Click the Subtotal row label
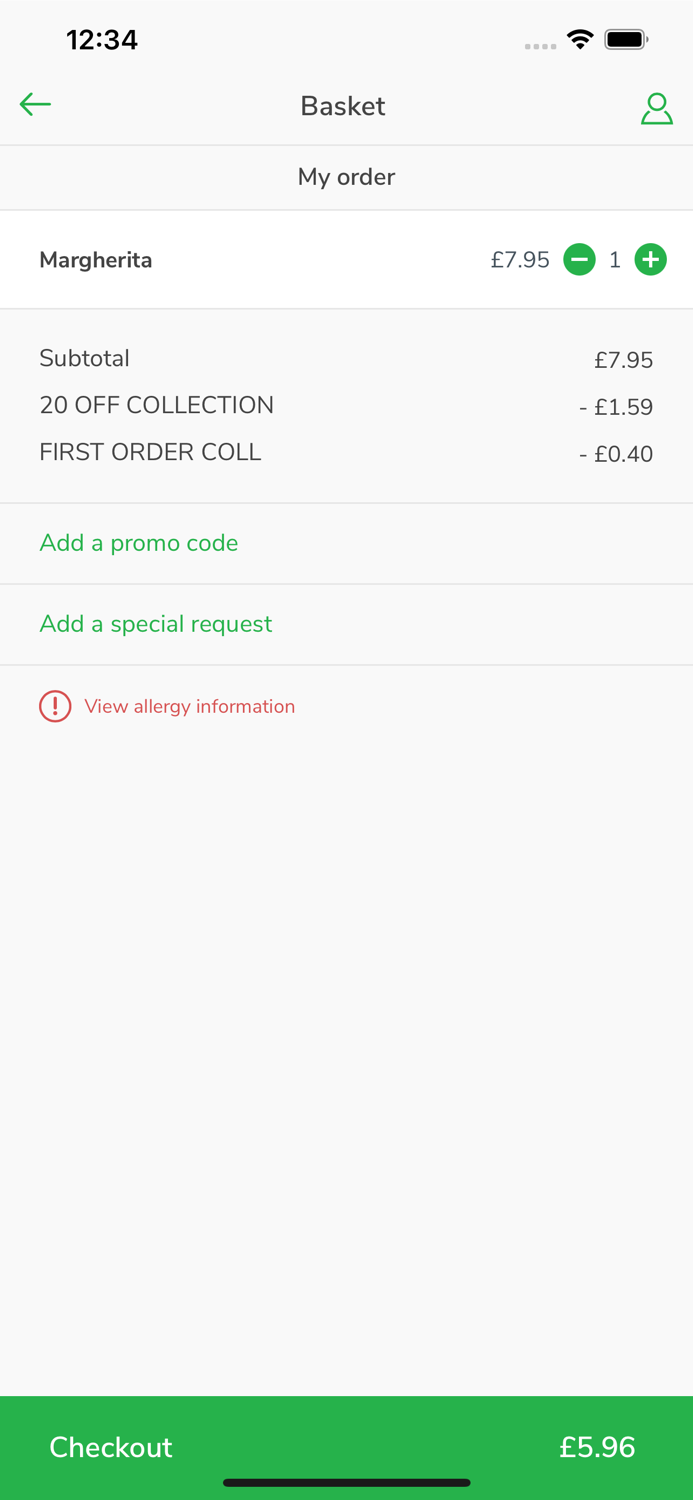The width and height of the screenshot is (693, 1500). point(85,358)
